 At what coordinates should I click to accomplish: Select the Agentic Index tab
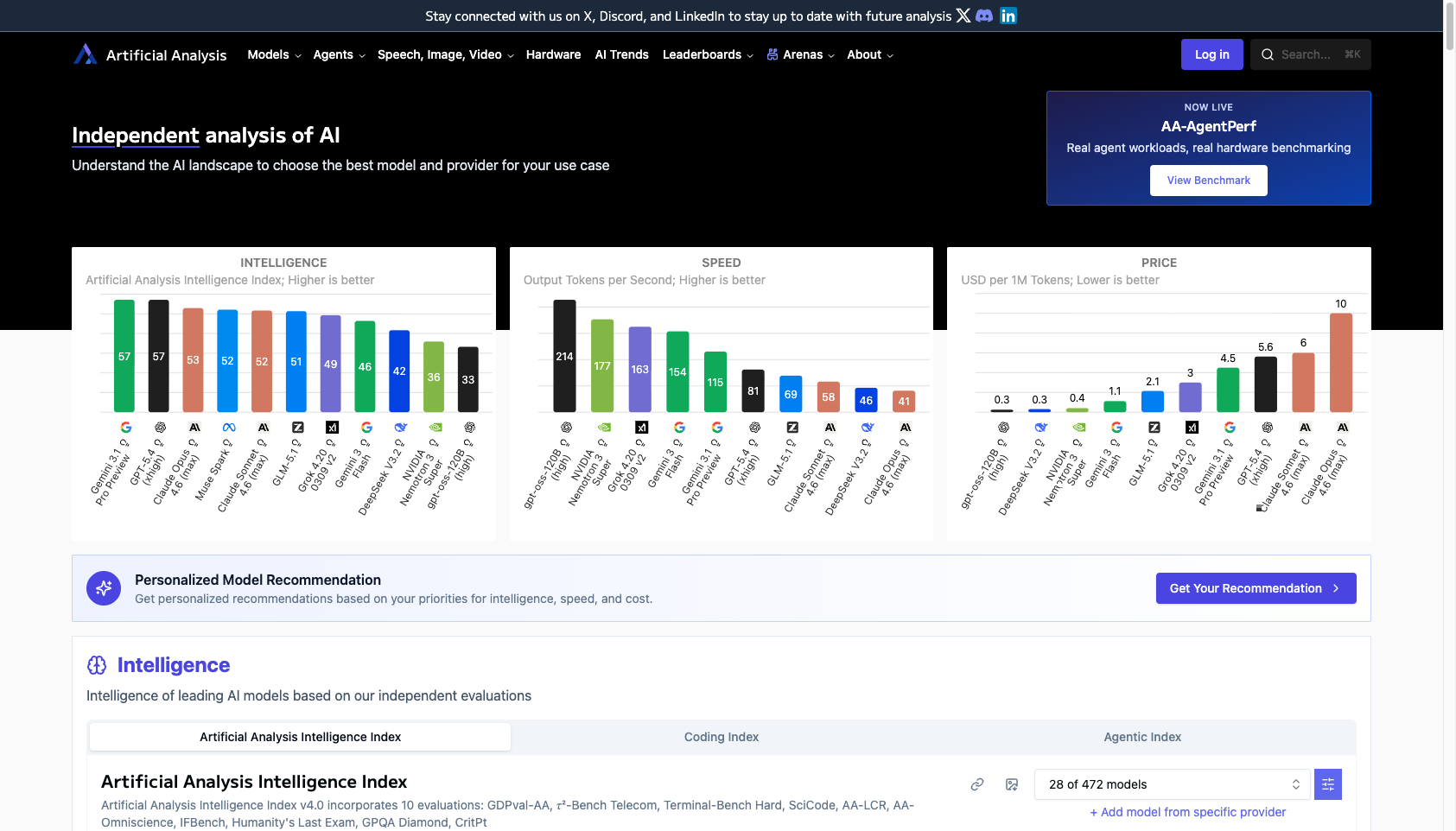pos(1141,737)
